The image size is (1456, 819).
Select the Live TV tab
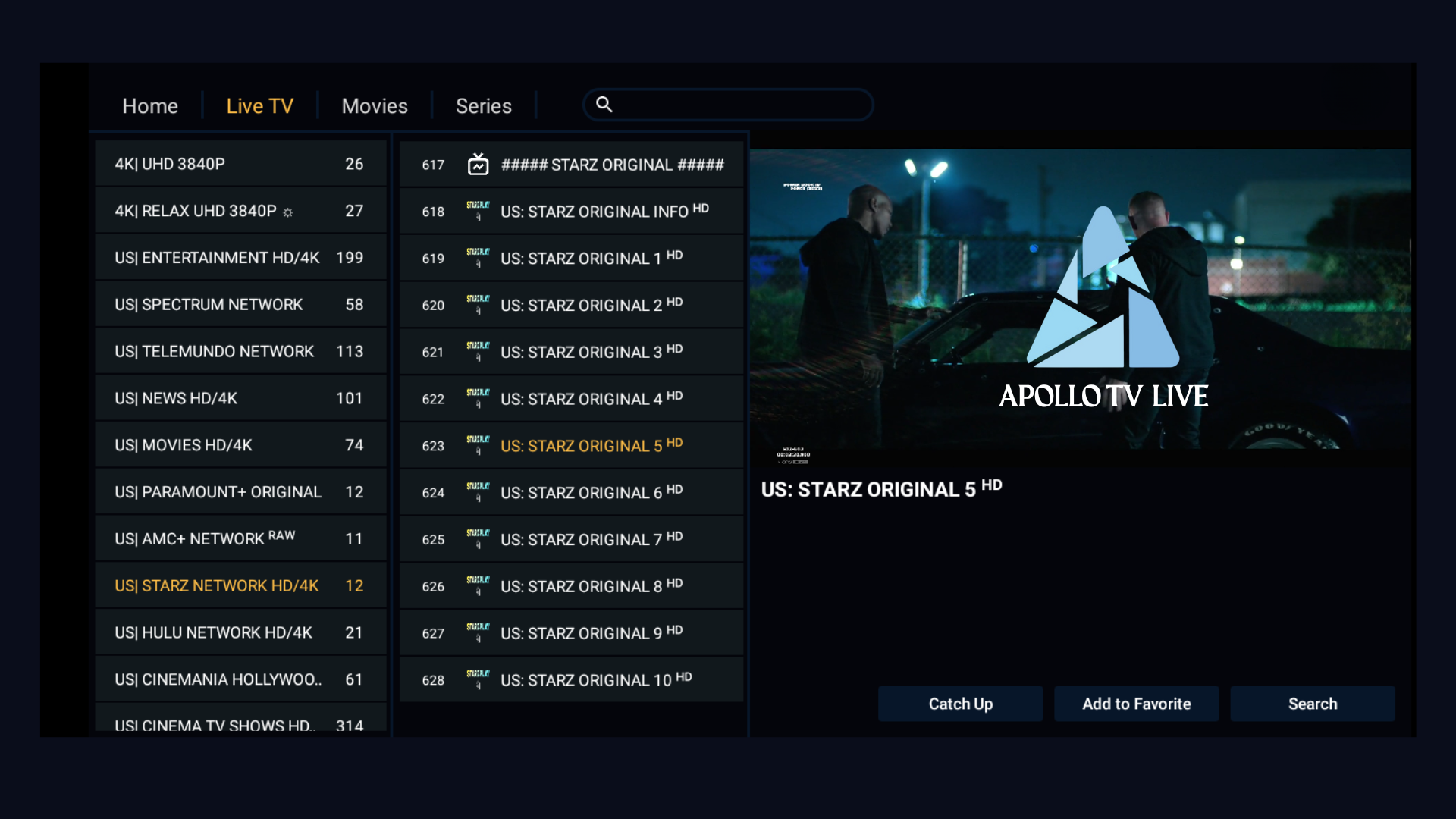(259, 106)
